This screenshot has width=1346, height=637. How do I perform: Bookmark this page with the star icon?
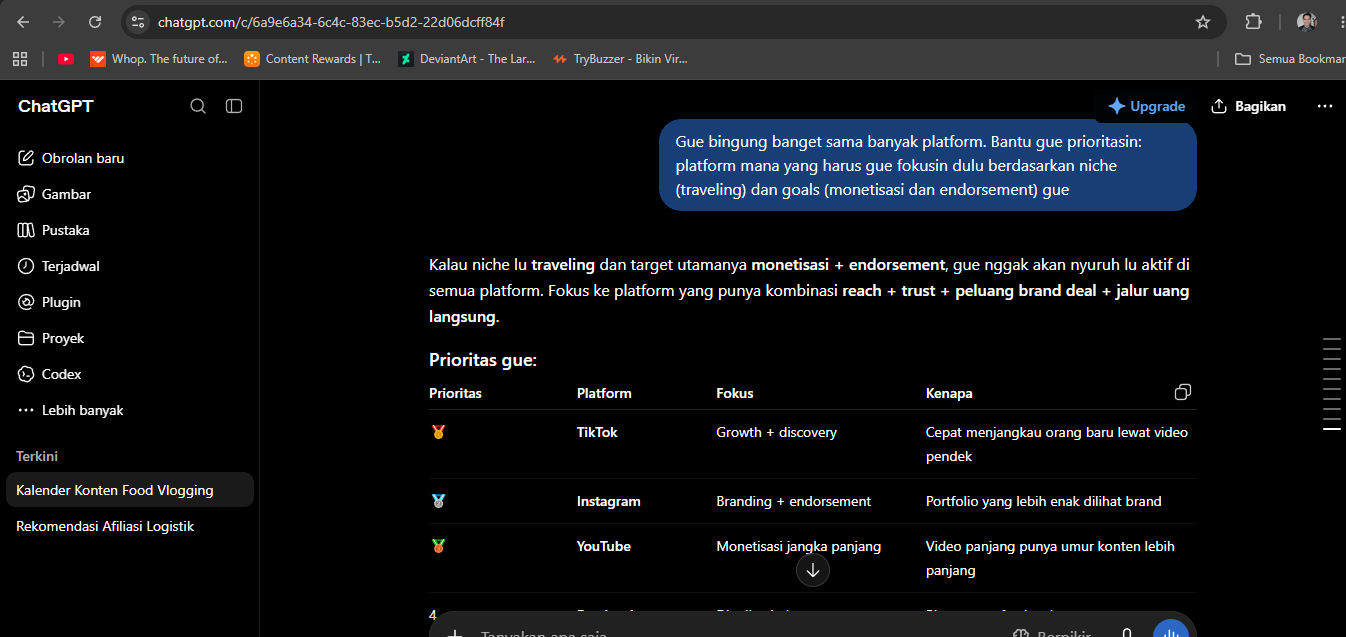[1203, 22]
